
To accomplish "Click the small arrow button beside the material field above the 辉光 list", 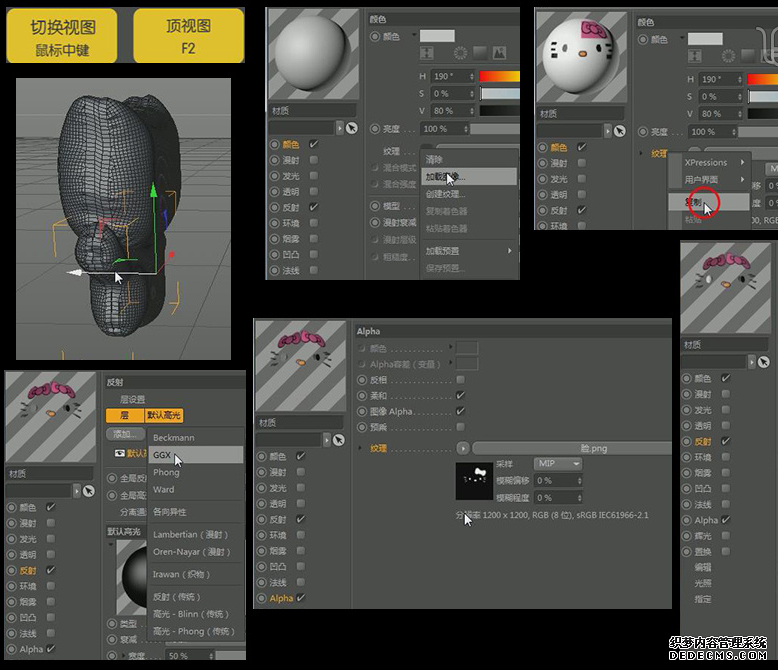I will pos(752,362).
